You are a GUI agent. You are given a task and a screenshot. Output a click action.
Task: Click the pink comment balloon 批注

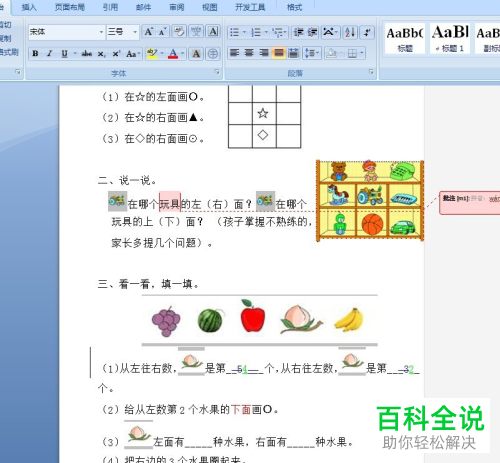[470, 203]
